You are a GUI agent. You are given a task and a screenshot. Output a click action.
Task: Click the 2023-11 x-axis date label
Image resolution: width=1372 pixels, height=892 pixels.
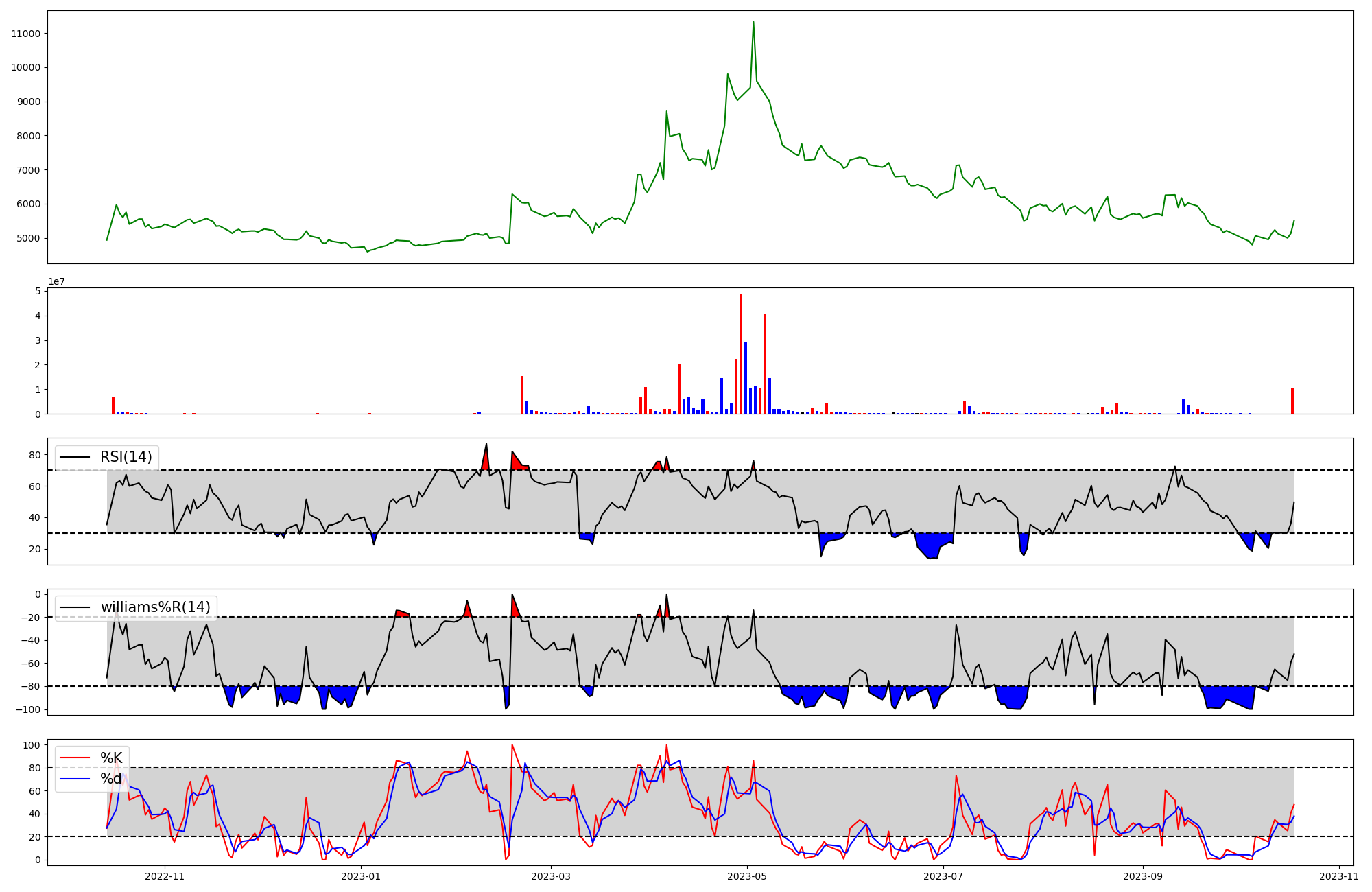1338,876
